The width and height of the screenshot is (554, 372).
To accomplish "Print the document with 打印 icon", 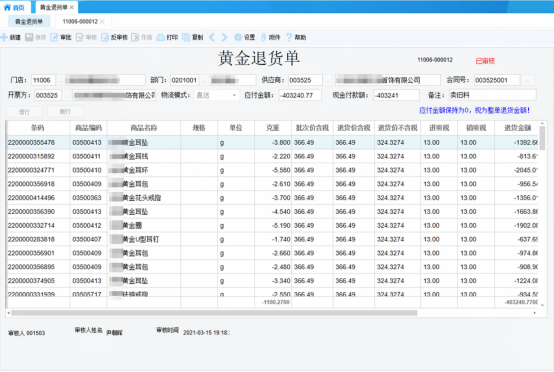I will click(161, 37).
